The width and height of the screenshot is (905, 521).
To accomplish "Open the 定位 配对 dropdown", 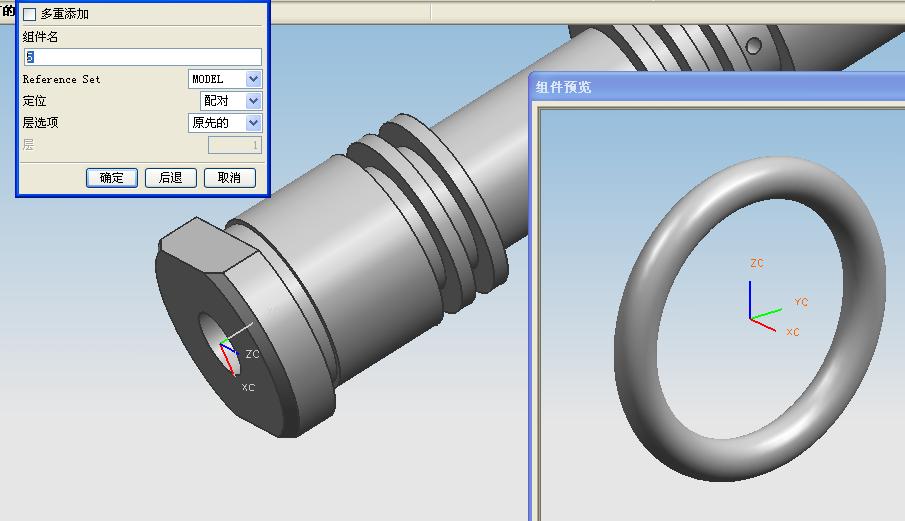I will coord(231,101).
